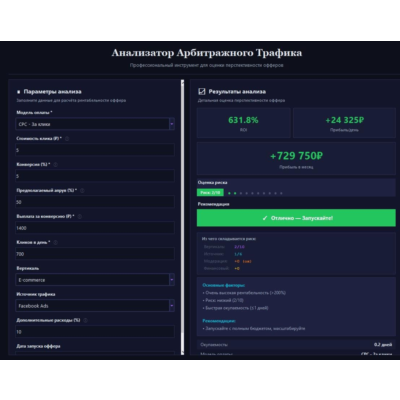Viewport: 400px width, 400px height.
Task: Click the Риск: низкий (2/10) factor line
Action: 223,300
